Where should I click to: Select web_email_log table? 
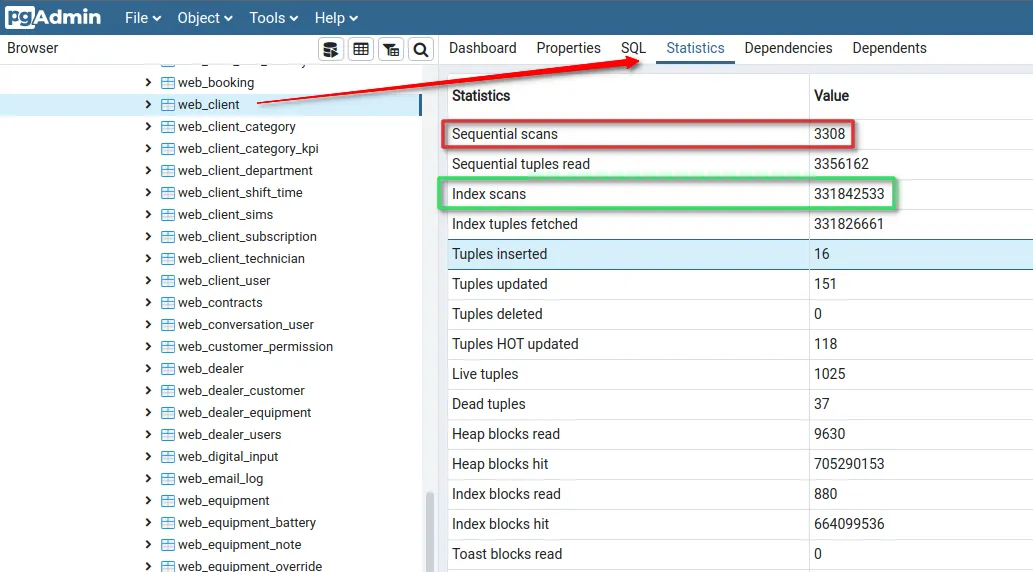220,478
